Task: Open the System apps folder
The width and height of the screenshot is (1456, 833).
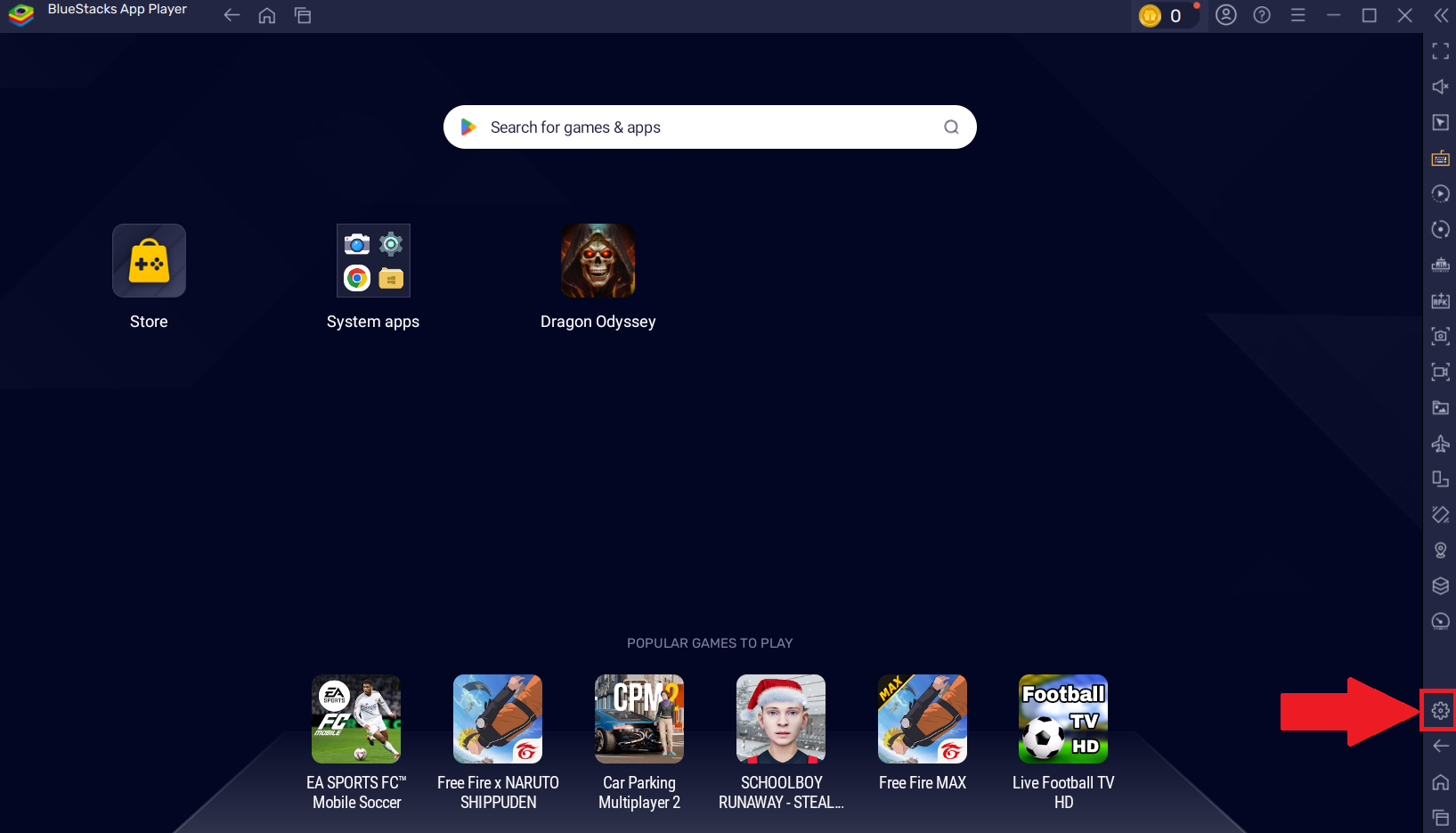Action: [x=373, y=260]
